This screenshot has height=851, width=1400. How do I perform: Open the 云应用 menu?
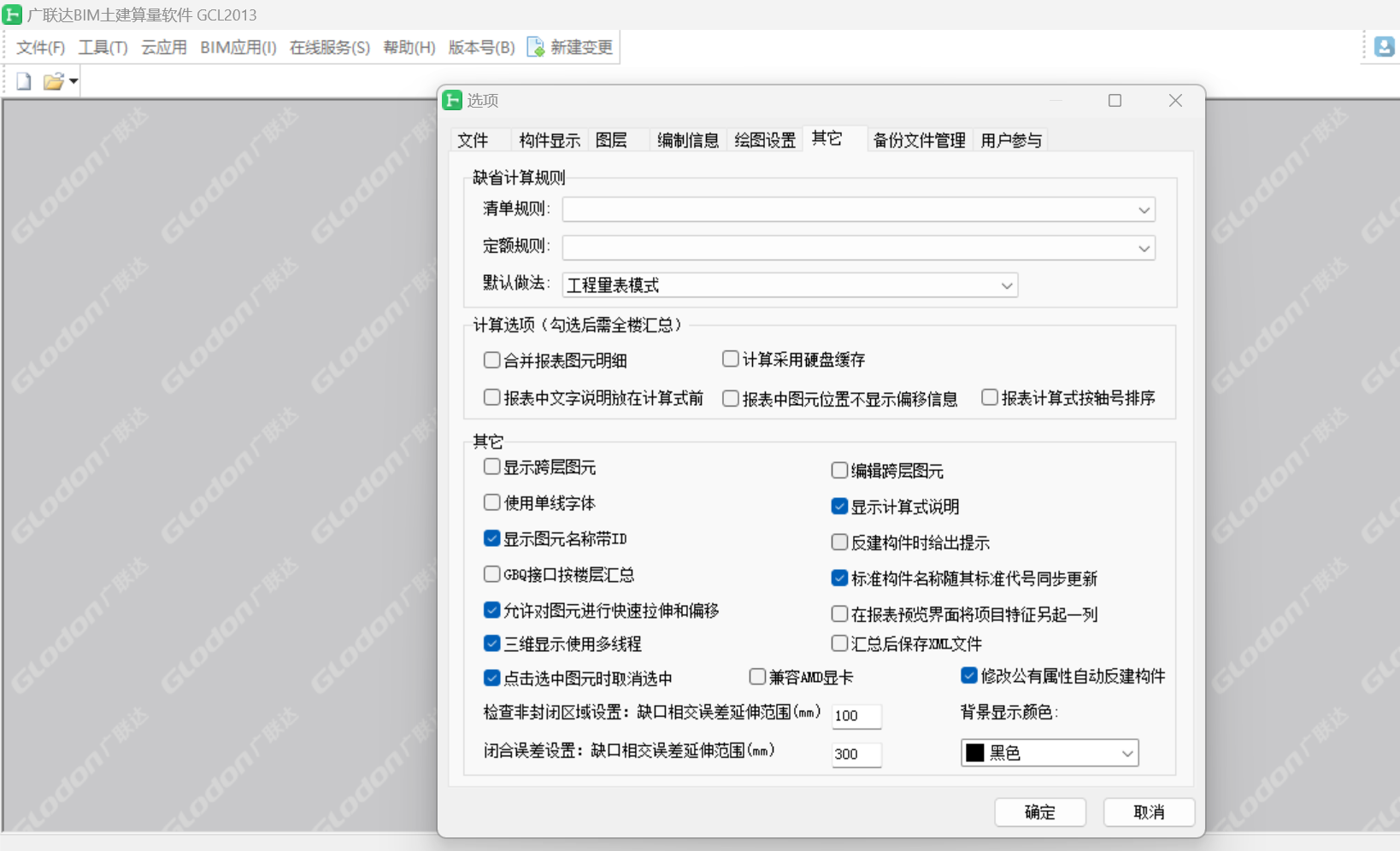pos(163,47)
